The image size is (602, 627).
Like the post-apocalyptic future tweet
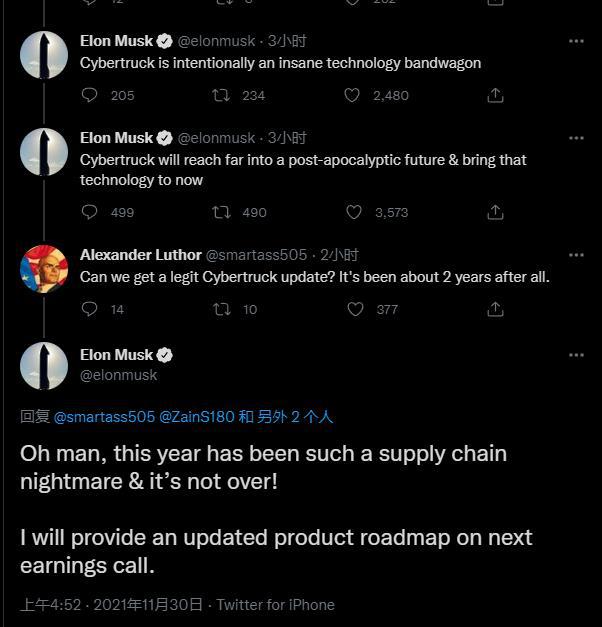(353, 212)
